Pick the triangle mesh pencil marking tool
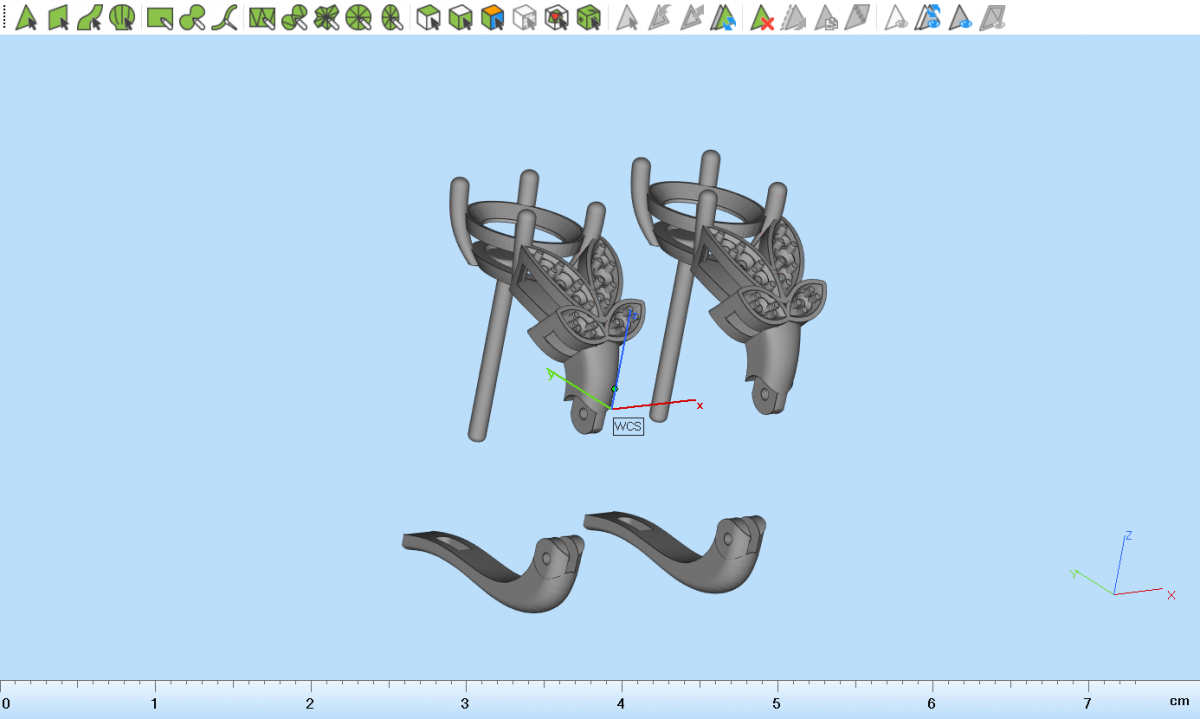 click(x=262, y=17)
